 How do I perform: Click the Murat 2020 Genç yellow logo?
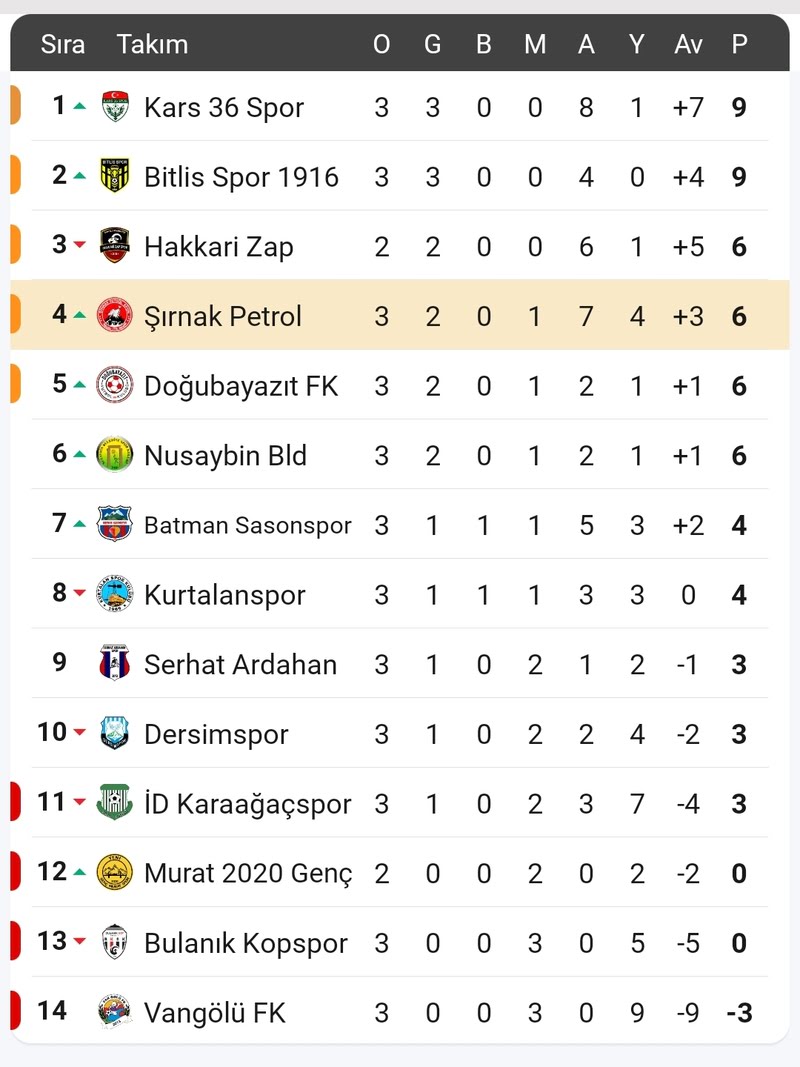[115, 873]
